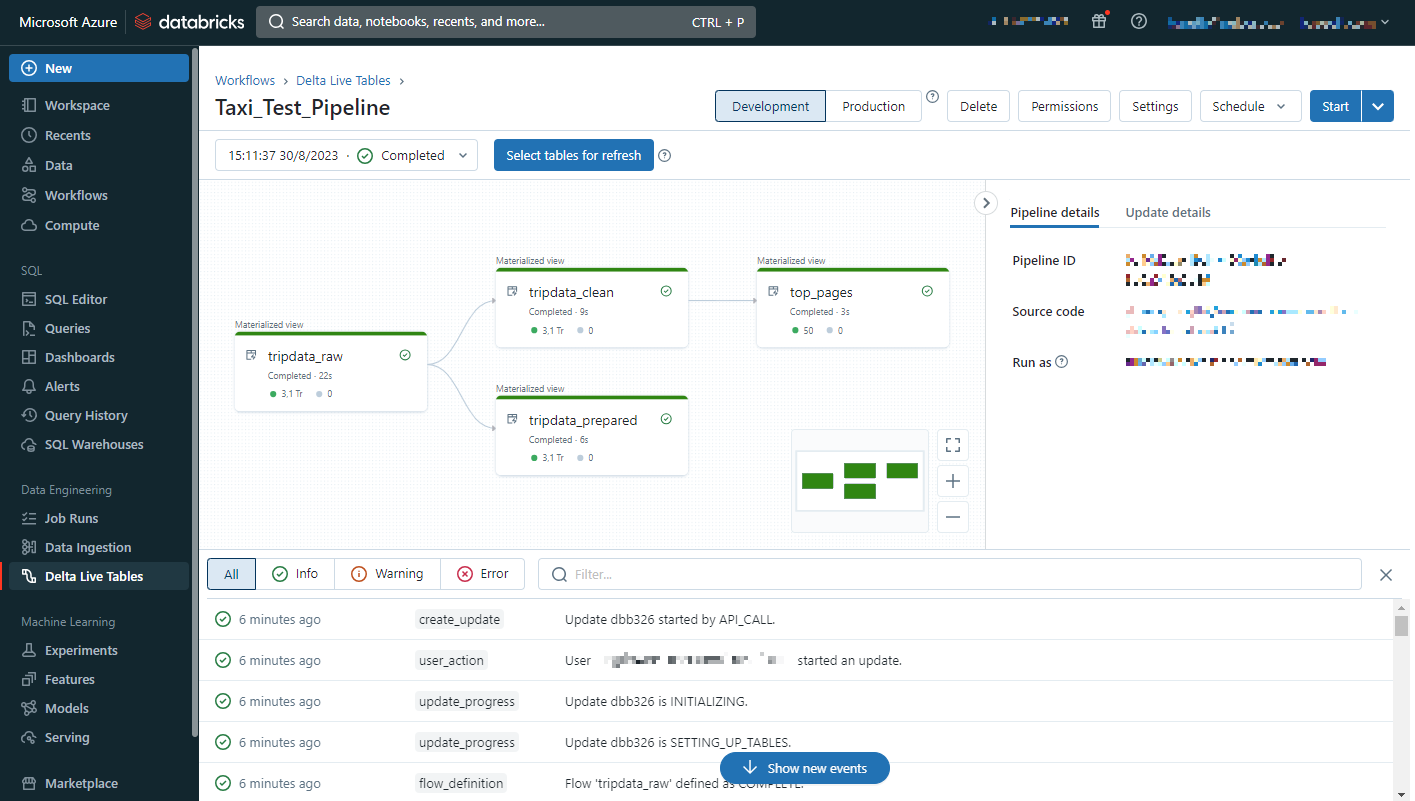Screen dimensions: 1415x801
Task: Filter events by Error level
Action: click(483, 574)
